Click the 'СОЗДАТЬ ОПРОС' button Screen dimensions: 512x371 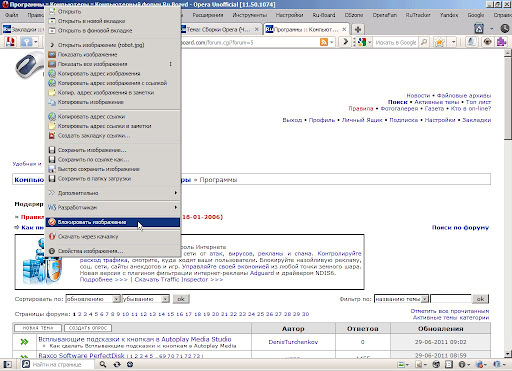point(88,328)
